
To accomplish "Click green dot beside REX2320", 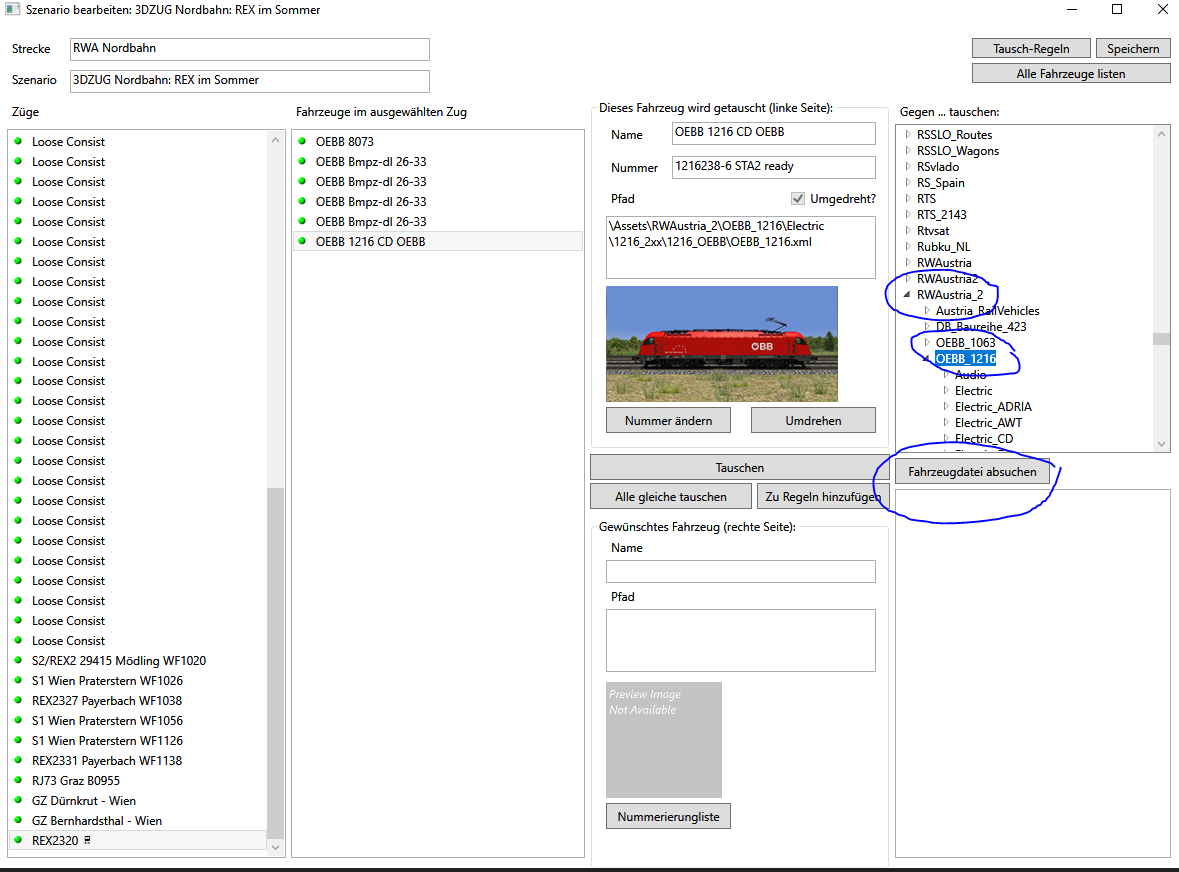I will click(18, 840).
